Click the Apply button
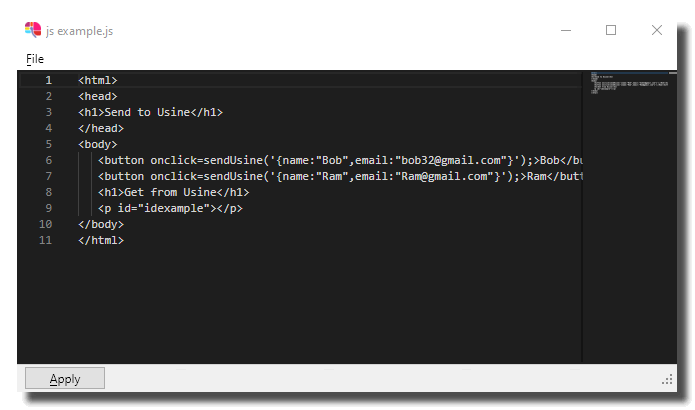The height and width of the screenshot is (410, 695). click(65, 379)
